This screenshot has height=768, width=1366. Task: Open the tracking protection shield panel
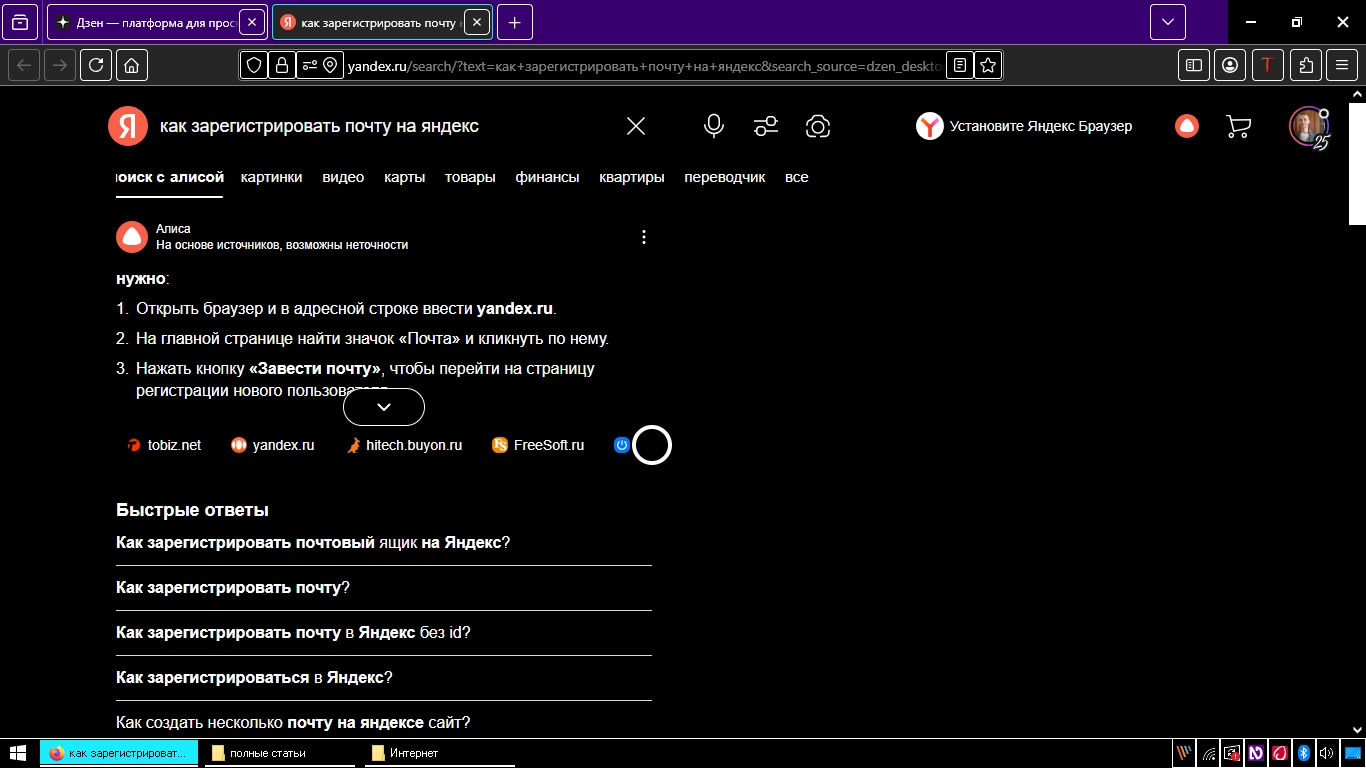(255, 65)
